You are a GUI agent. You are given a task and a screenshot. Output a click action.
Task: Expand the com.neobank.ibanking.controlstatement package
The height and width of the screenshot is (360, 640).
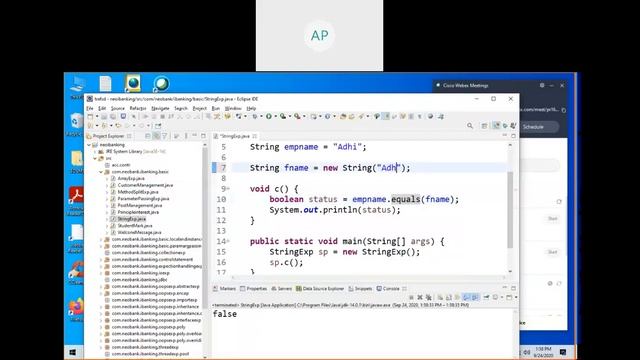[101, 260]
